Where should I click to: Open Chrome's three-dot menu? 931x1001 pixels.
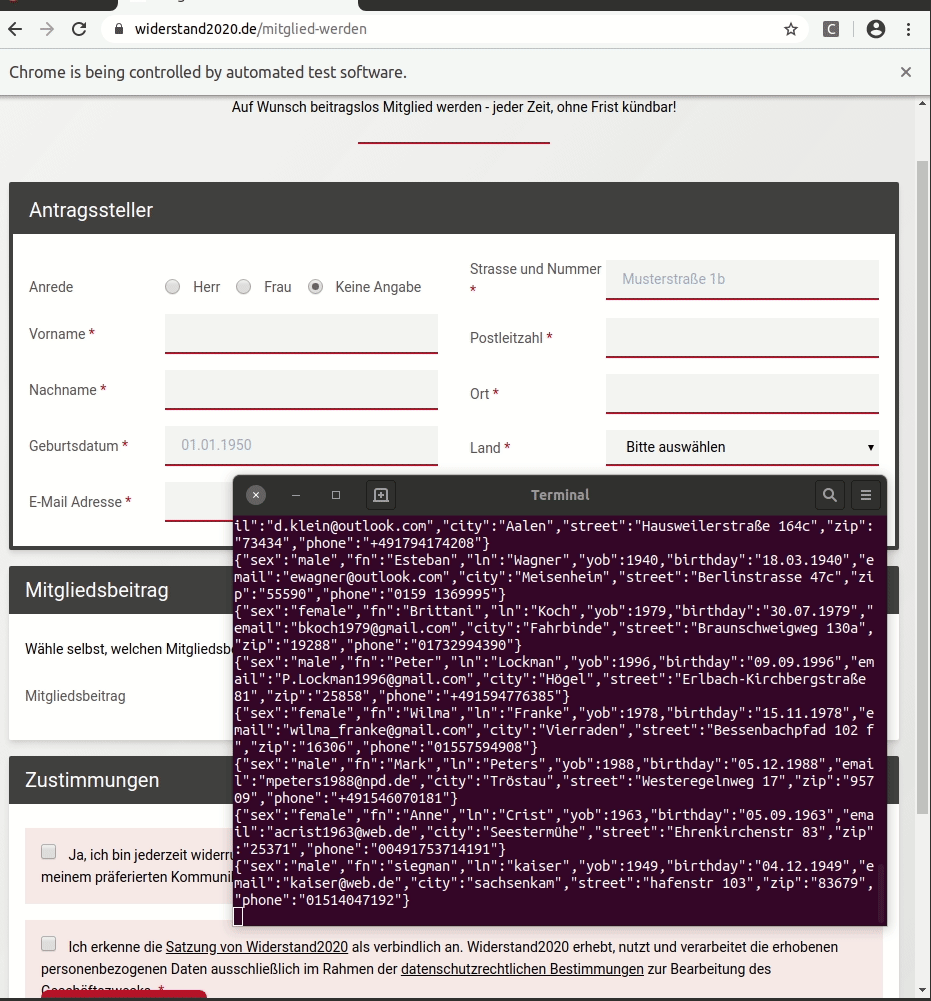pos(909,29)
